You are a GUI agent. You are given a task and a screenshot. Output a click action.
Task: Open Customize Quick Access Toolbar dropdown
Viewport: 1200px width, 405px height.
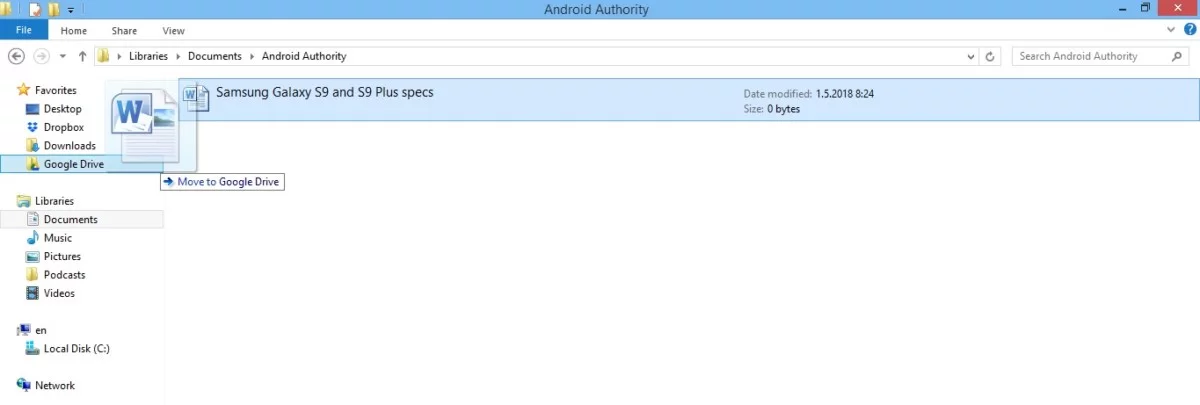point(71,10)
